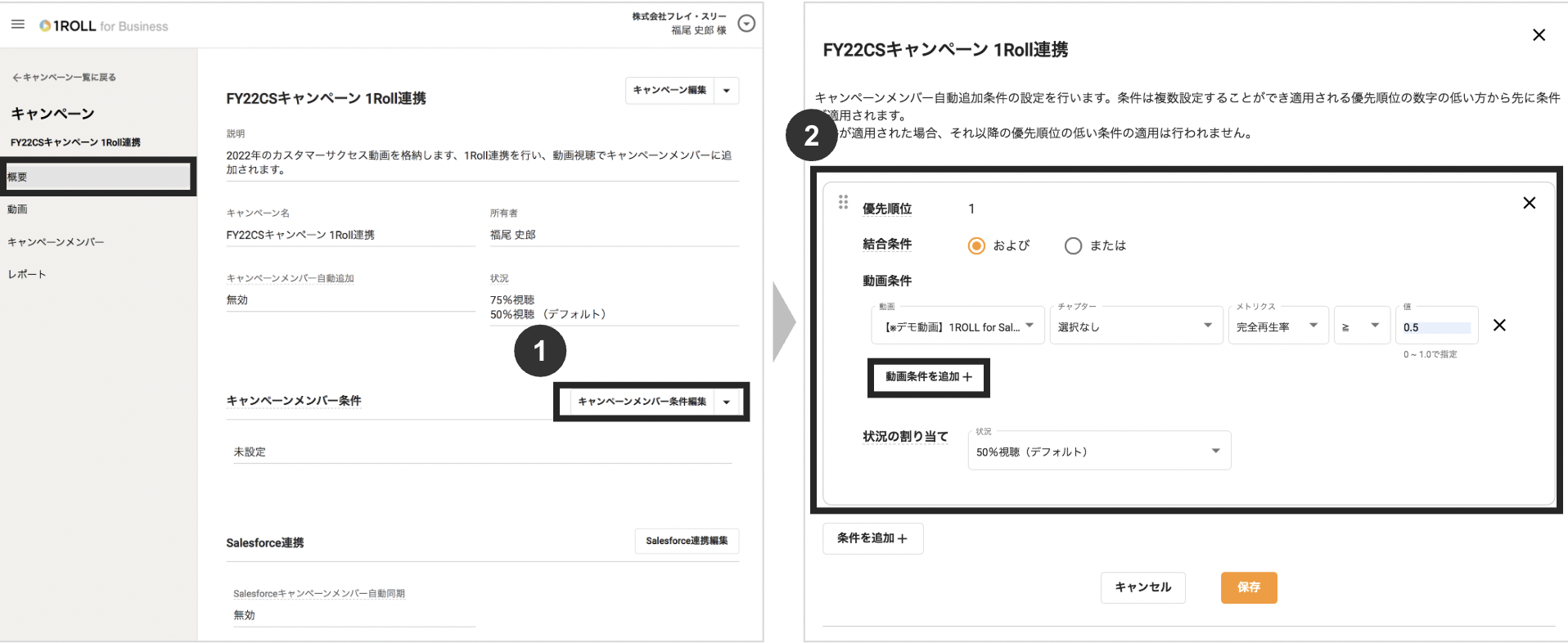1568x643 pixels.
Task: Close the FY22CS campaign dialog with X
Action: point(1539,35)
